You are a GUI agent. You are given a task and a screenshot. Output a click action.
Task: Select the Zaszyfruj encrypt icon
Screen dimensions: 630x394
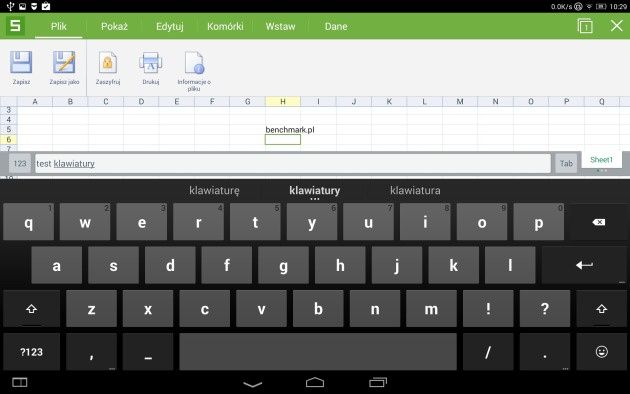[x=108, y=62]
